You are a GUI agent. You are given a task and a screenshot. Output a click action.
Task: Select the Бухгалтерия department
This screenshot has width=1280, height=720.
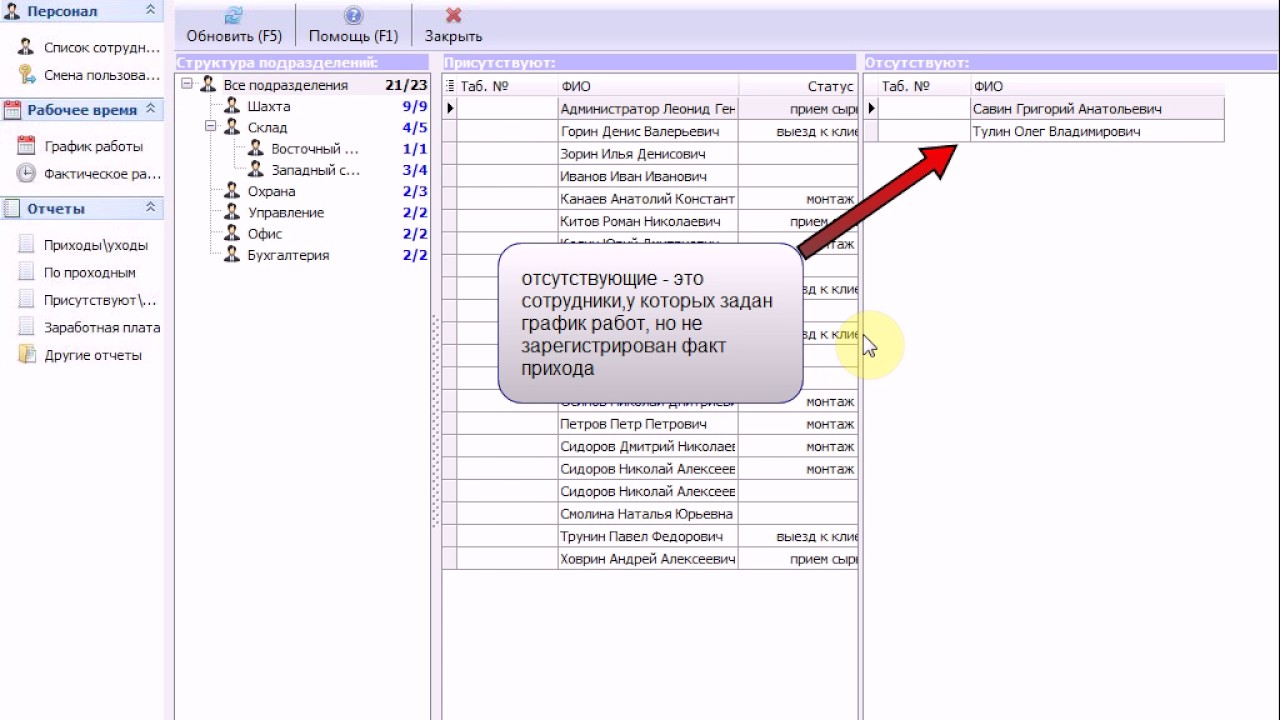(x=288, y=255)
